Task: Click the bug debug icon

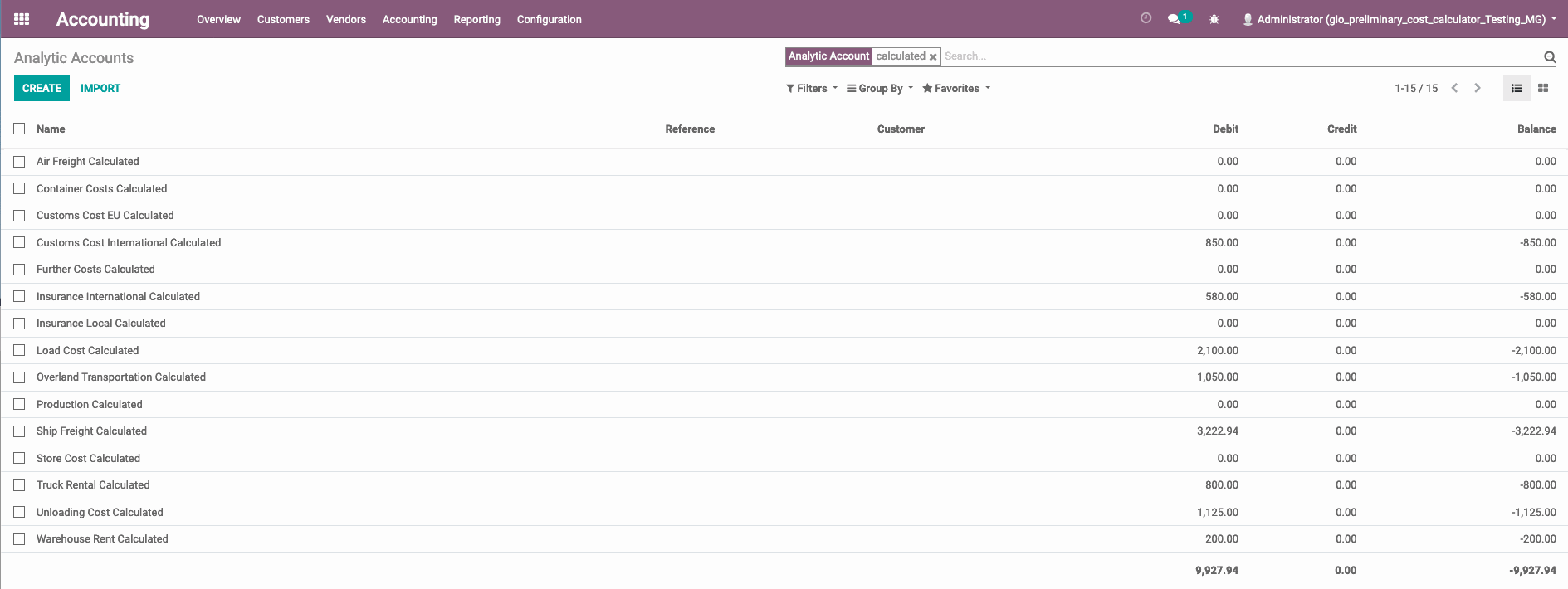Action: 1214,19
